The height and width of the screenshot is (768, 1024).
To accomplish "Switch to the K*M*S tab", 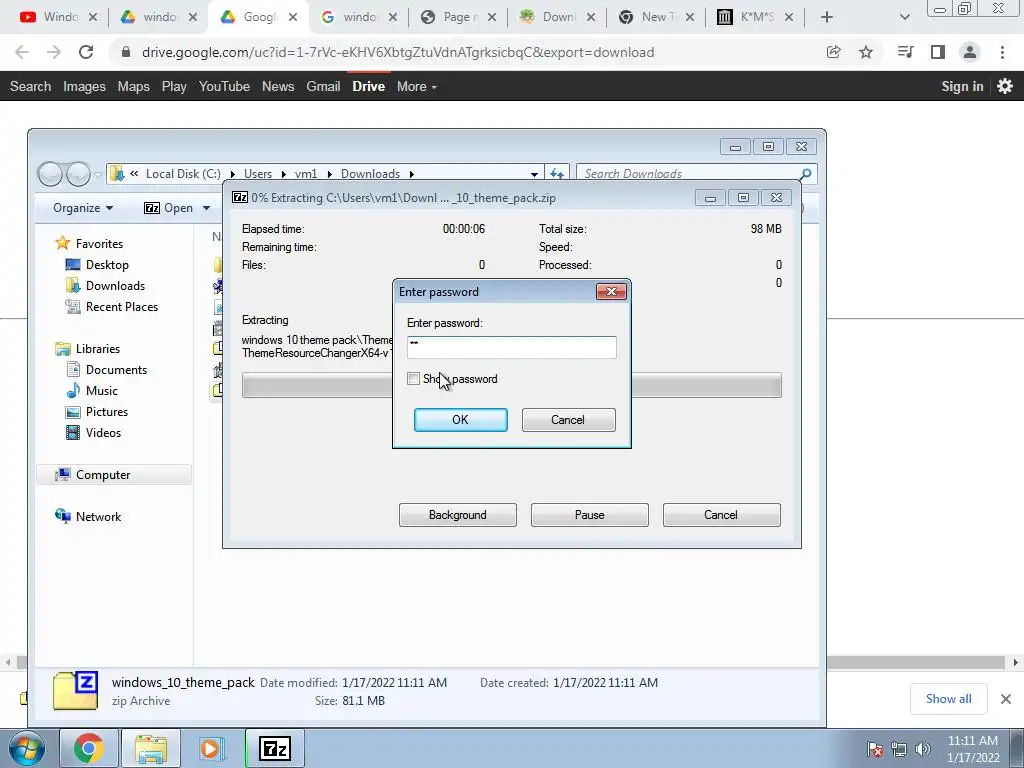I will tap(755, 17).
